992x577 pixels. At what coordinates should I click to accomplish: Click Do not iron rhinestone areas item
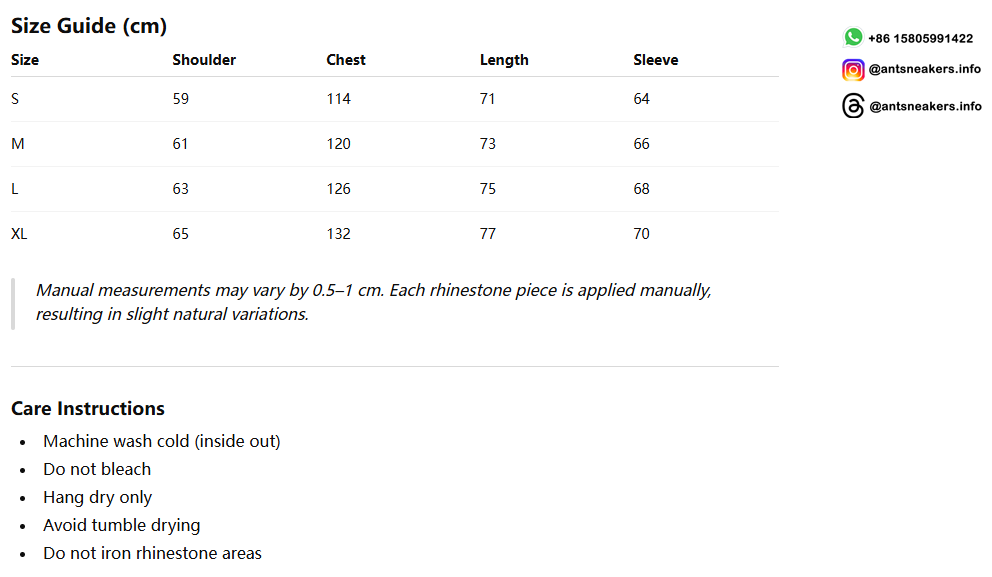[152, 554]
